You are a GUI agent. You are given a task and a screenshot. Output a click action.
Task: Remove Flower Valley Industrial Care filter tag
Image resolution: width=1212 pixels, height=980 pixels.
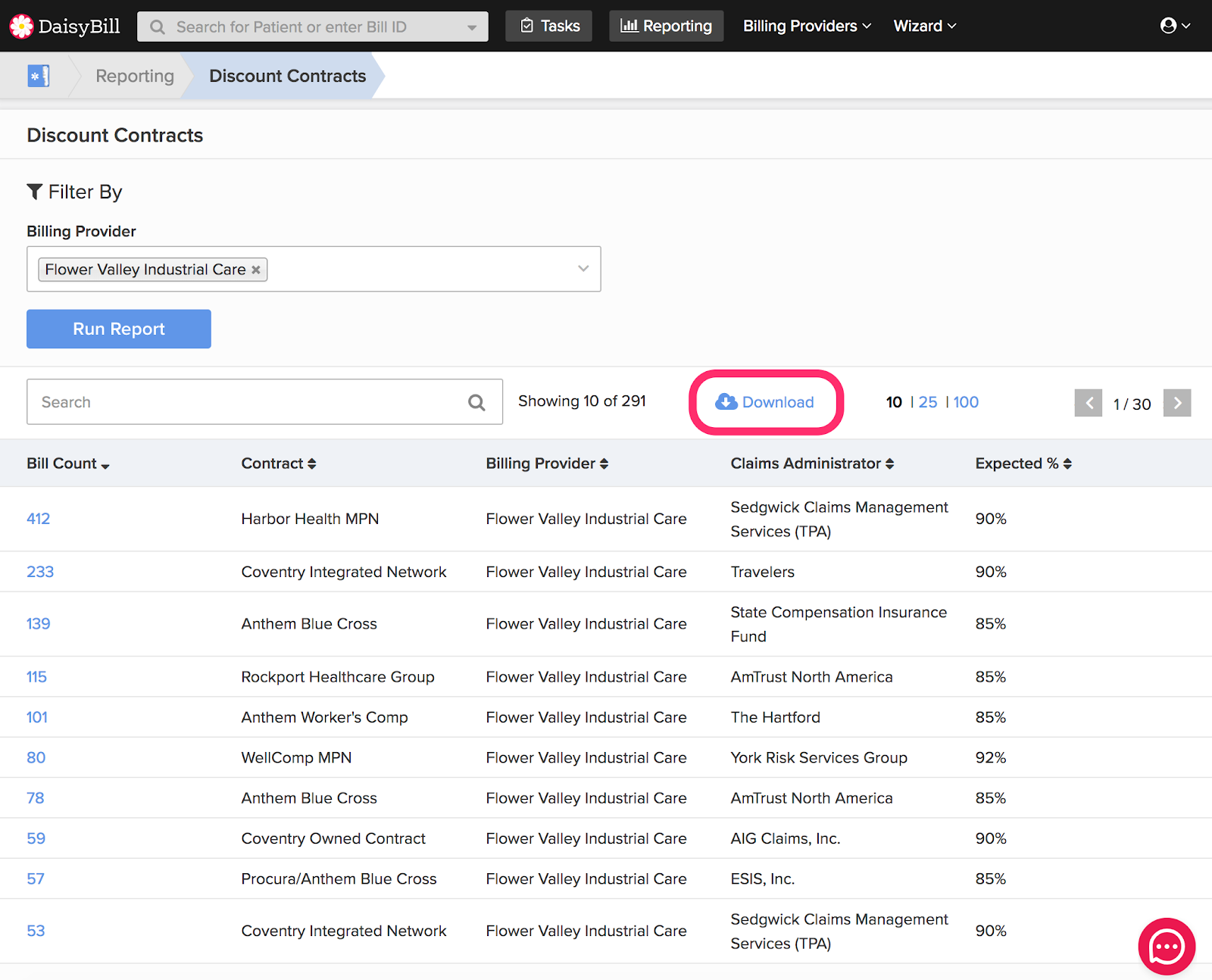coord(256,270)
